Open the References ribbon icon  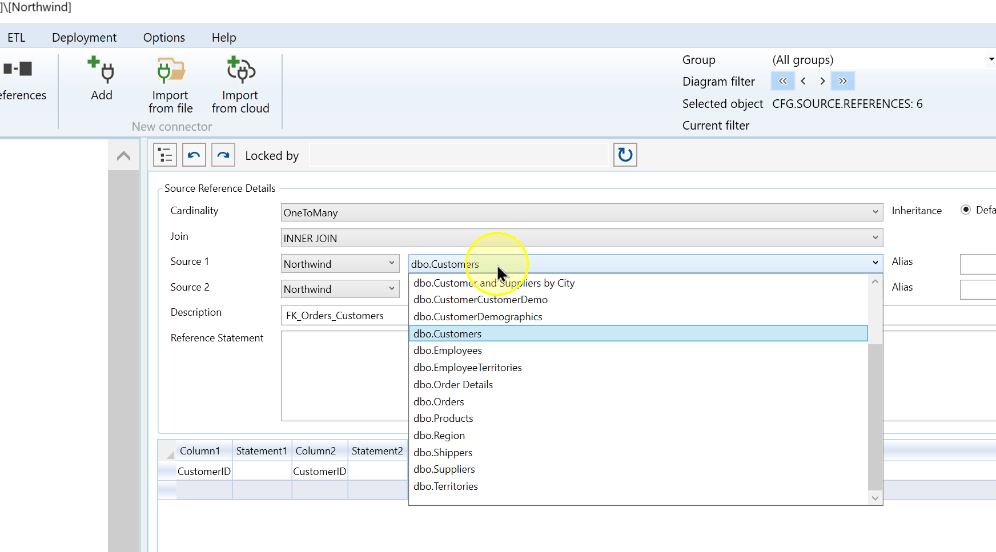(17, 69)
